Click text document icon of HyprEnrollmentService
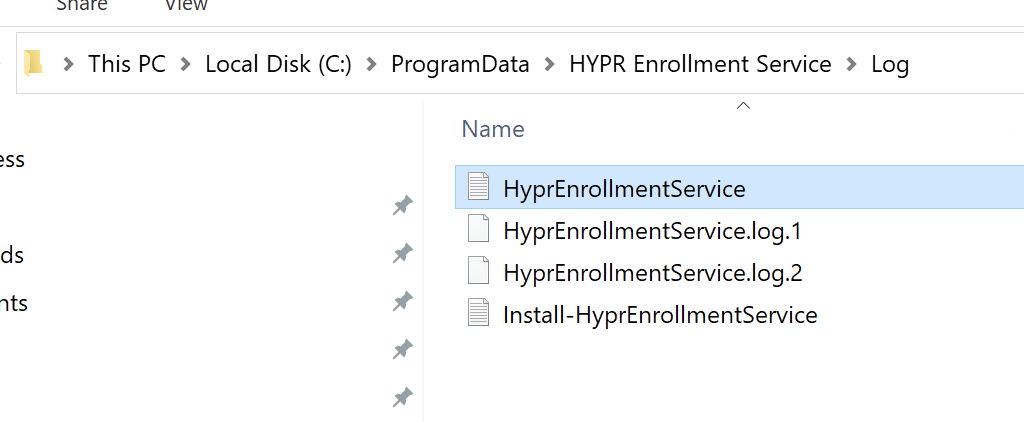The width and height of the screenshot is (1024, 422). coord(479,187)
